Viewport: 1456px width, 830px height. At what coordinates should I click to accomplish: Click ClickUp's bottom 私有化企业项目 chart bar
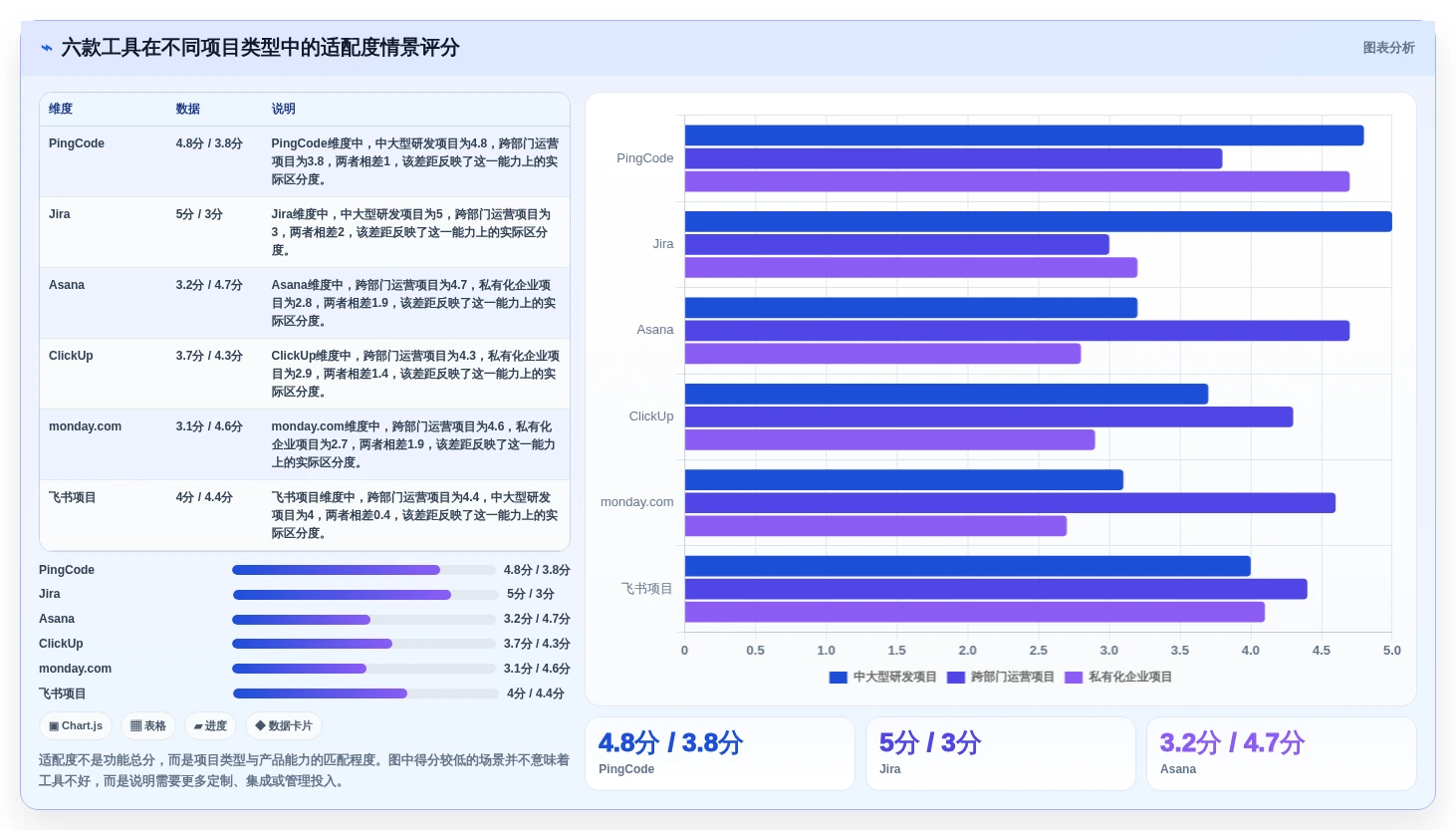(x=889, y=439)
